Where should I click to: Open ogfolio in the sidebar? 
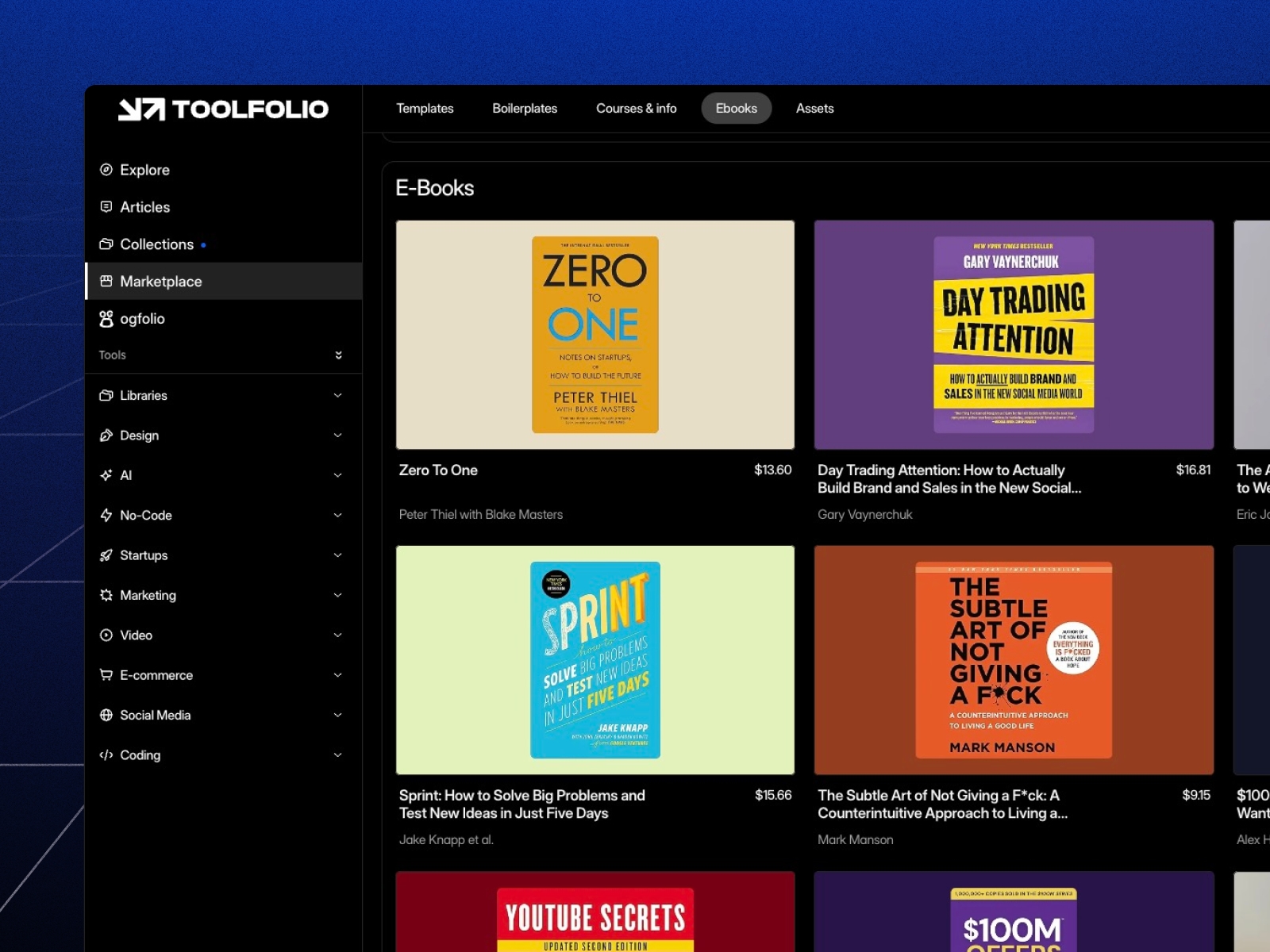223,319
